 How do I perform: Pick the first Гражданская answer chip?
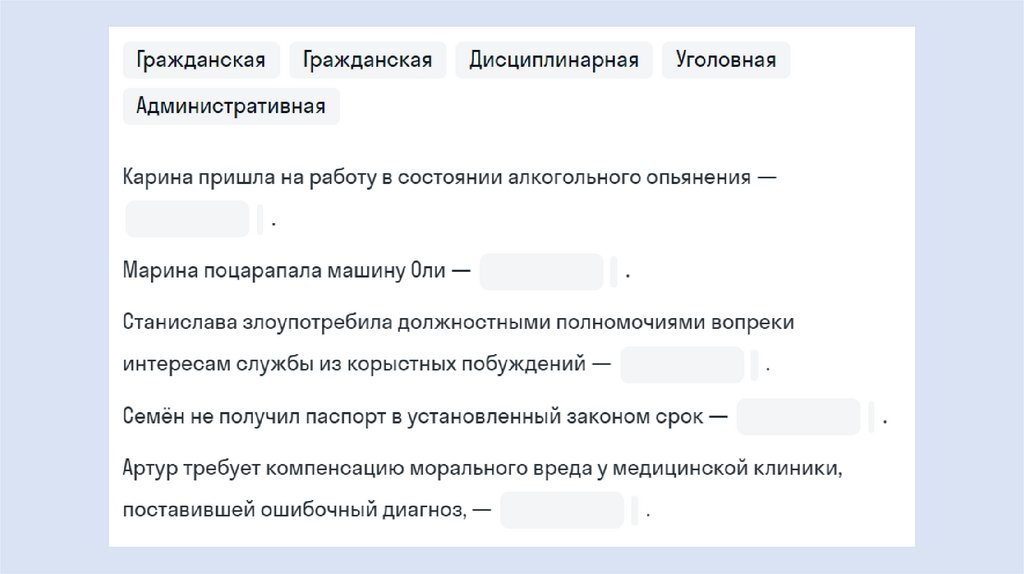coord(201,60)
